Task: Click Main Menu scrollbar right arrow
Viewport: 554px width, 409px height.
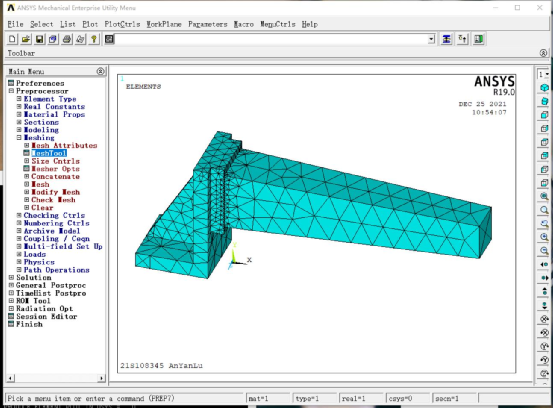Action: pyautogui.click(x=101, y=378)
